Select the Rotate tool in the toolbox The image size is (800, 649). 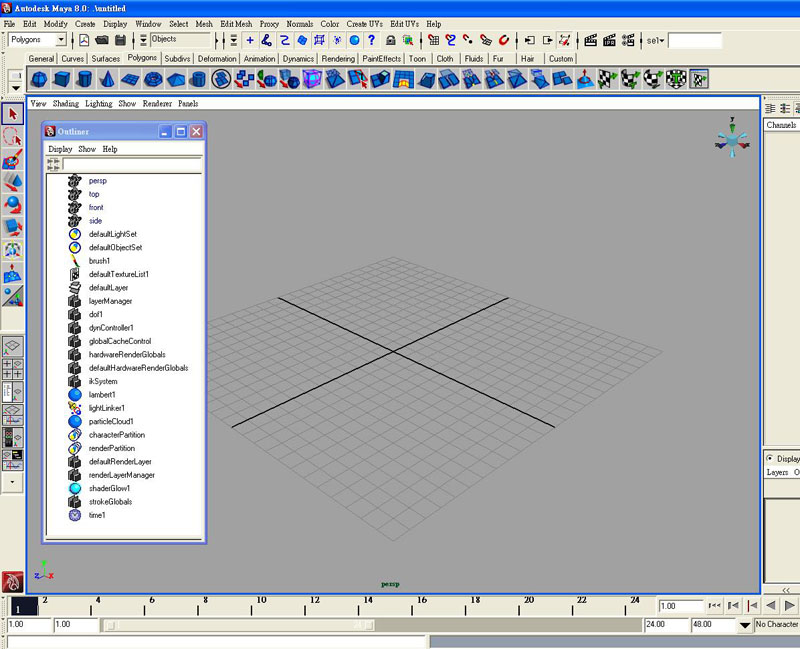[13, 204]
